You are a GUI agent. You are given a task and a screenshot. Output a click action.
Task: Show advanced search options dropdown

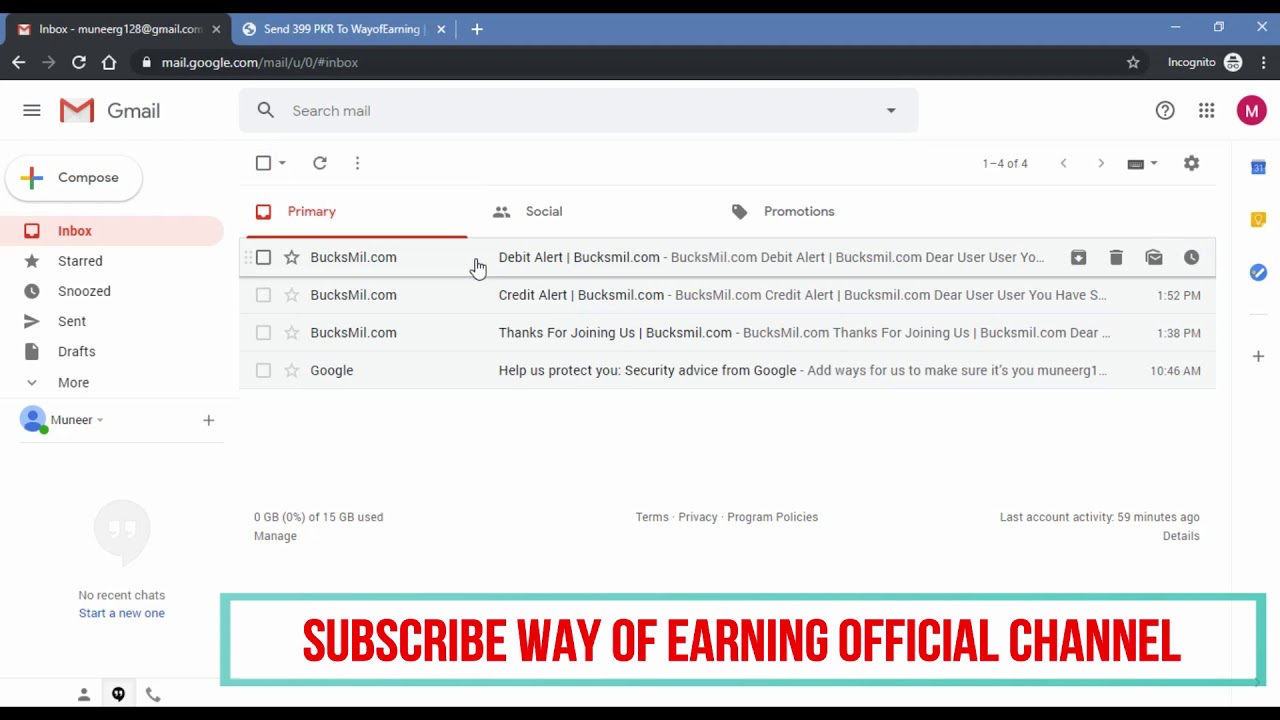pyautogui.click(x=891, y=111)
